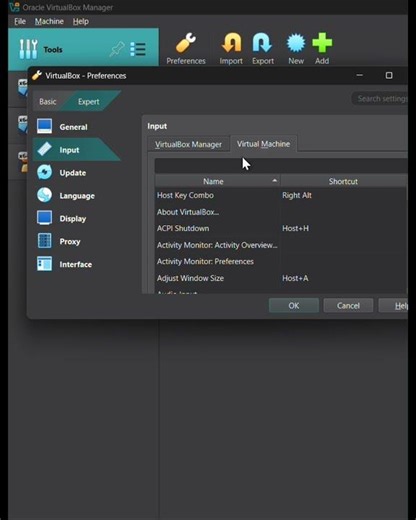Switch to the Expert settings mode
The height and width of the screenshot is (520, 416).
(89, 102)
